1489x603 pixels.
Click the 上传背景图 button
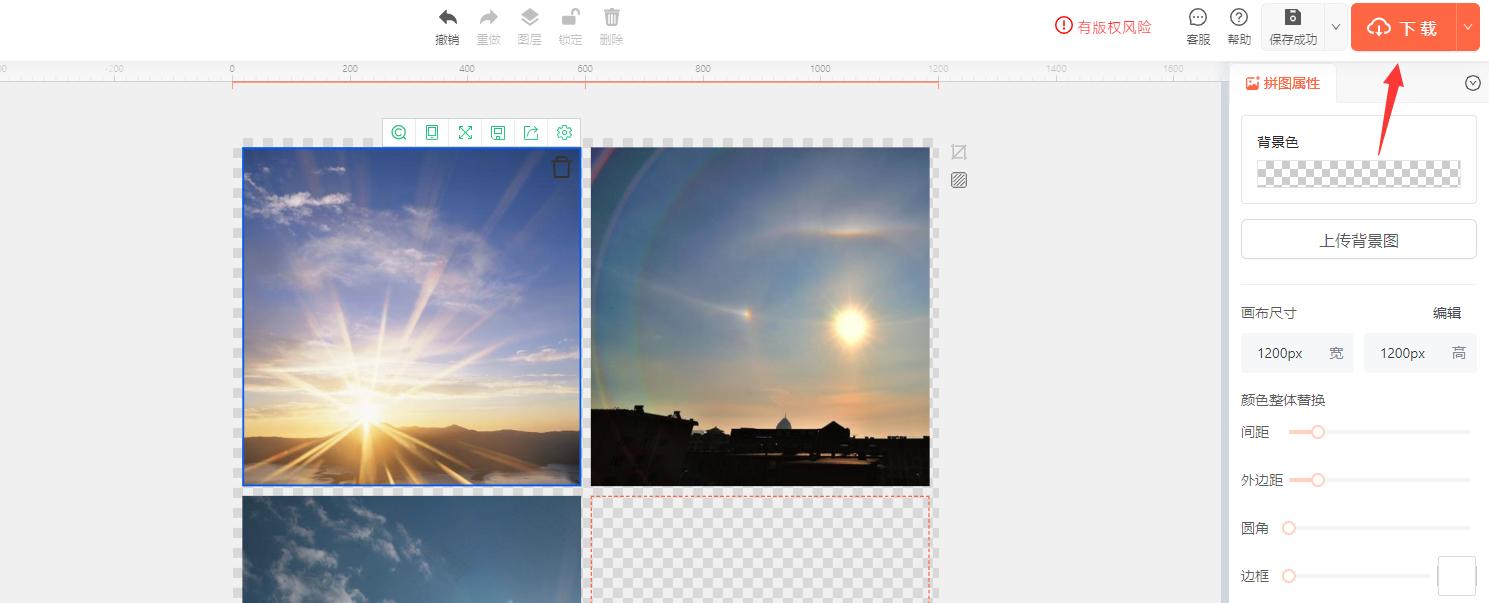(1358, 240)
